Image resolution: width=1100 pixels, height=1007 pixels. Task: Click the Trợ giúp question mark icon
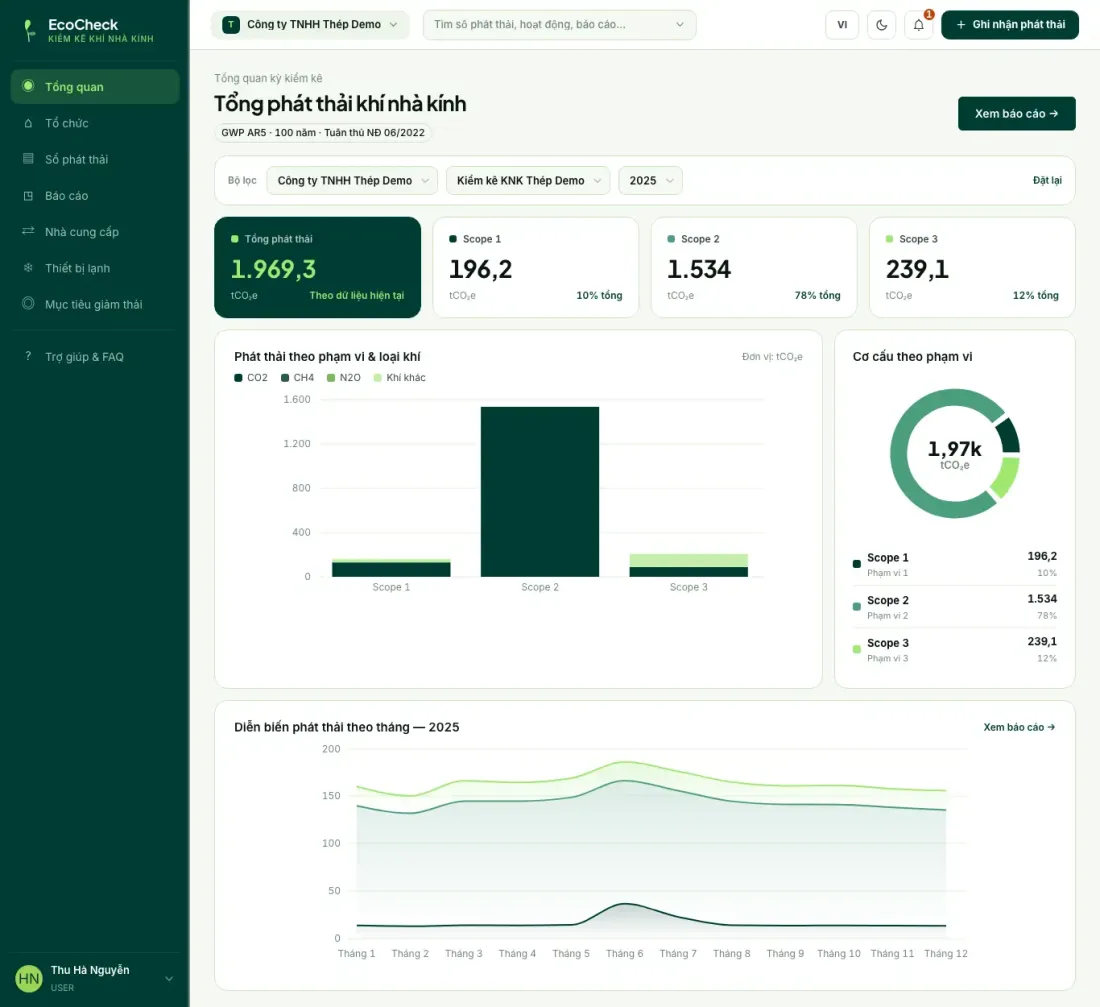pyautogui.click(x=28, y=356)
